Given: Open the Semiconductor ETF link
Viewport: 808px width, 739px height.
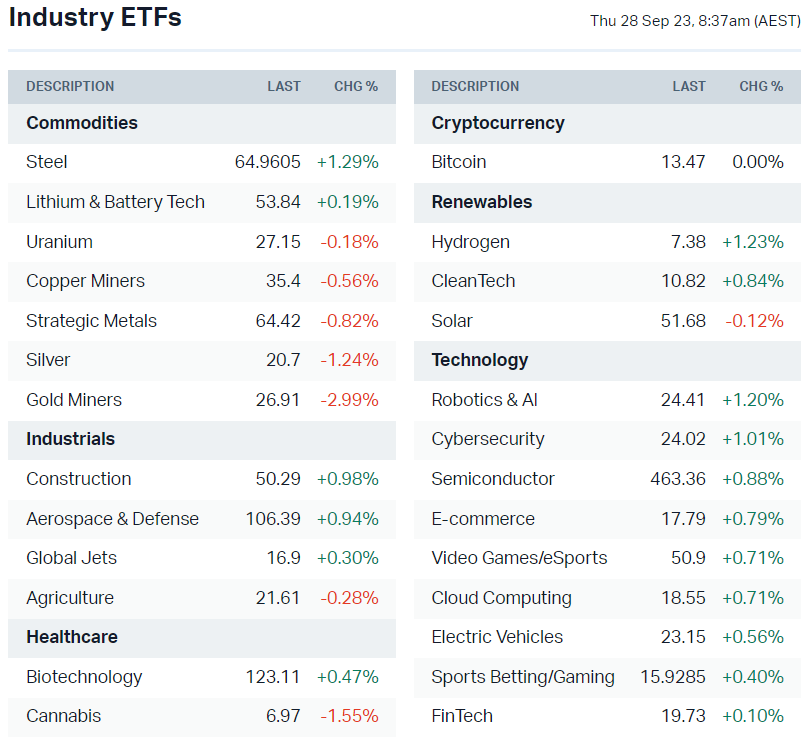Looking at the screenshot, I should tap(493, 479).
